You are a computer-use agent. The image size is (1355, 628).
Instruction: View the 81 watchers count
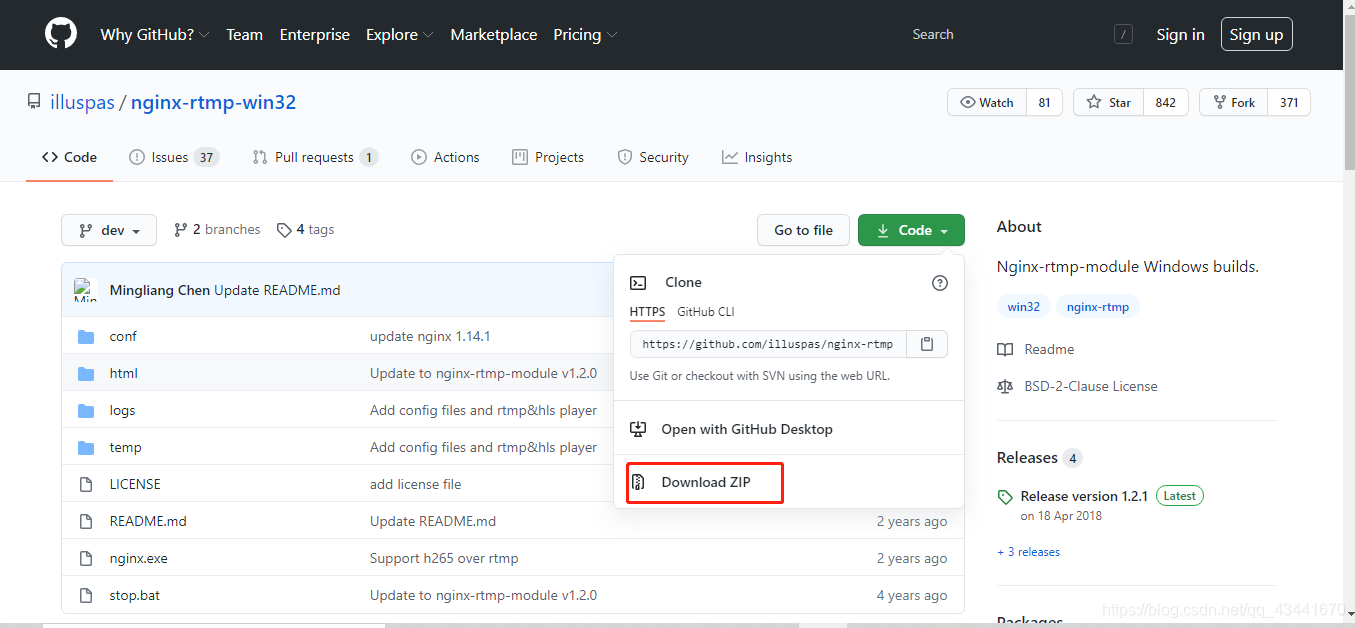(x=1044, y=102)
